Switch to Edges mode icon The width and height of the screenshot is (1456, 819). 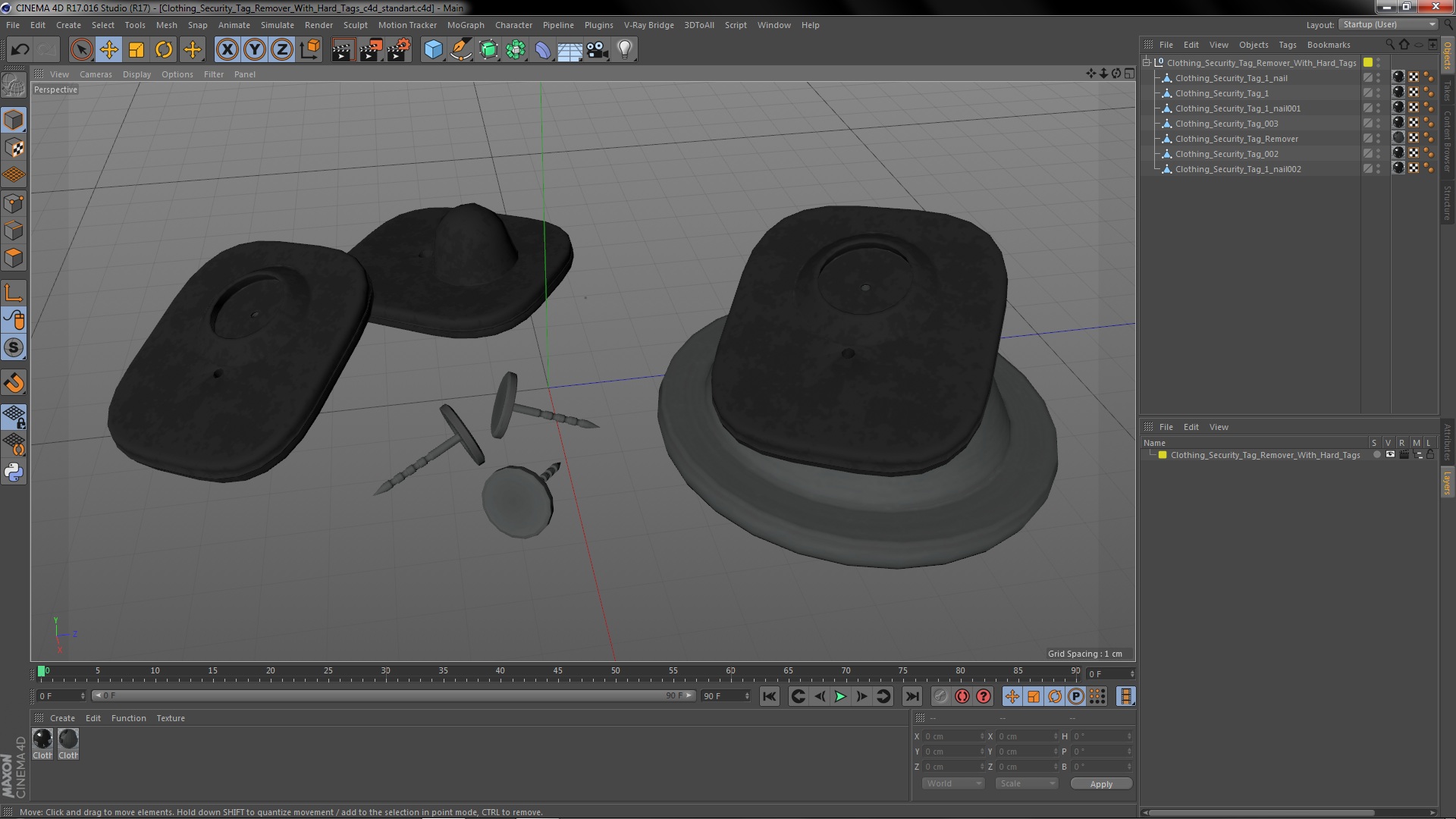[14, 231]
